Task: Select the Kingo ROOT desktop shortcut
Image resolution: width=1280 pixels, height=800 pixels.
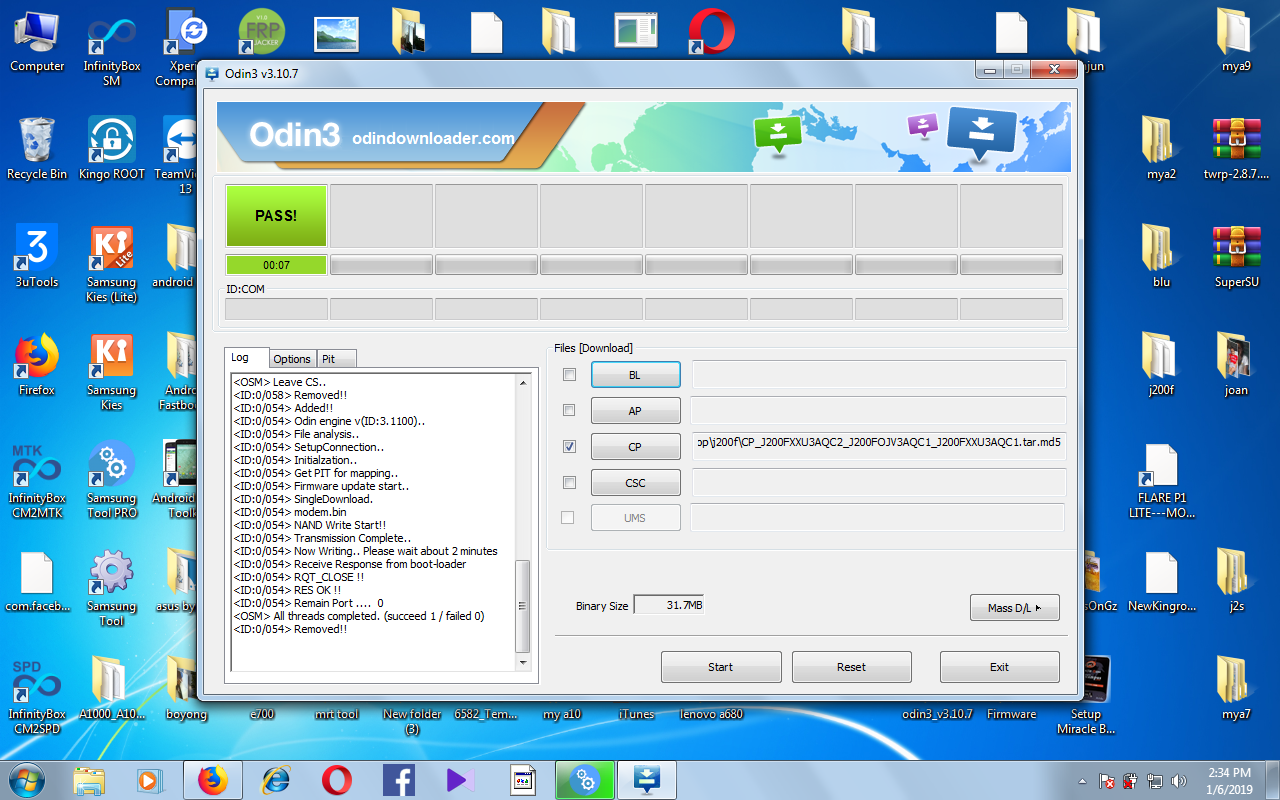Action: point(112,148)
